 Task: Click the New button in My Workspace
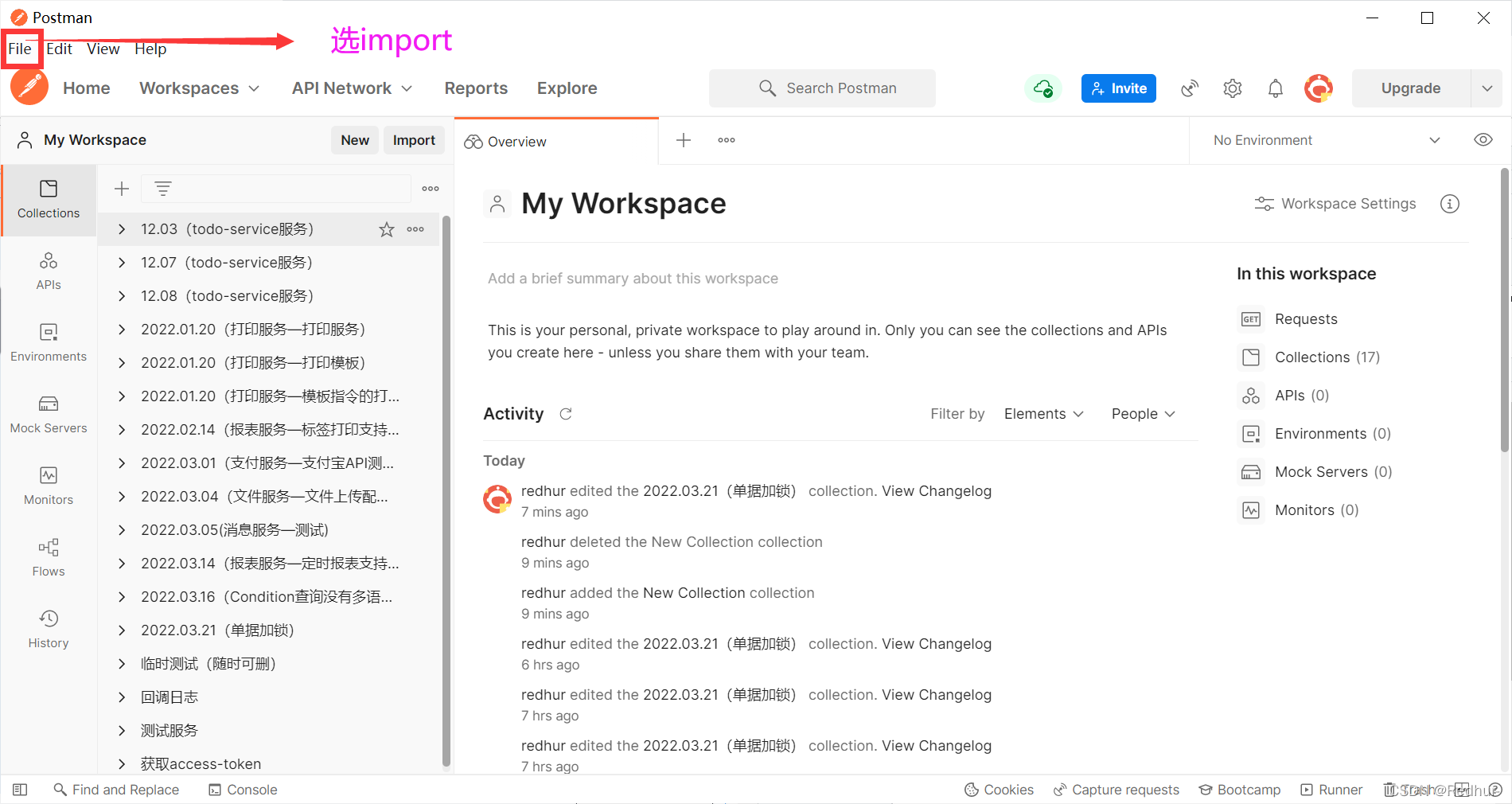click(x=355, y=140)
